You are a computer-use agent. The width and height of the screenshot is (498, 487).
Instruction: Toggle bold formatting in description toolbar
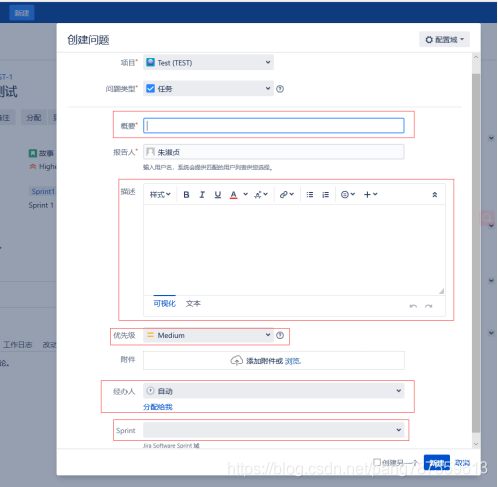coord(186,195)
